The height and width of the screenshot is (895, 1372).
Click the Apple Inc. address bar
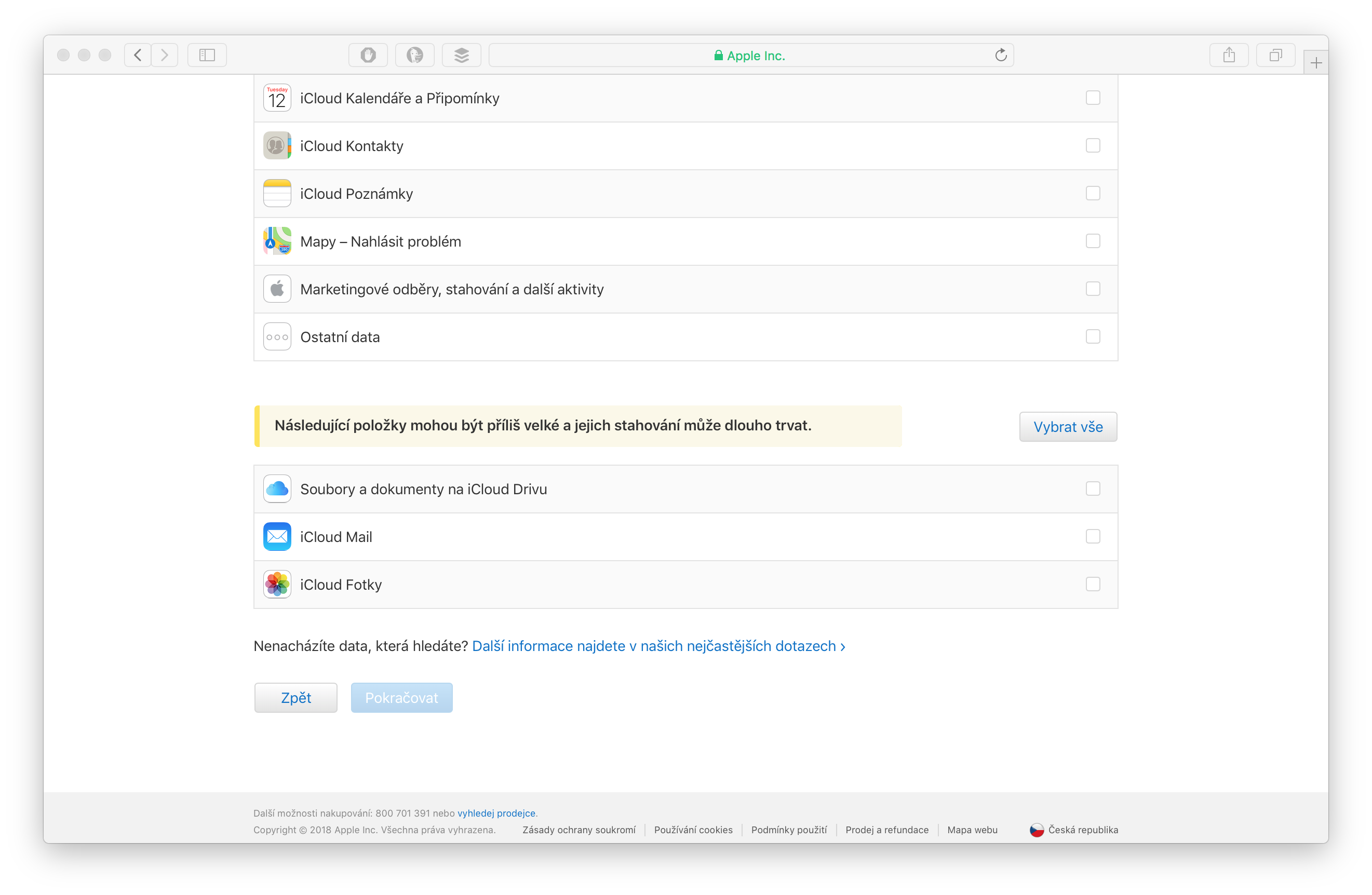(x=751, y=56)
